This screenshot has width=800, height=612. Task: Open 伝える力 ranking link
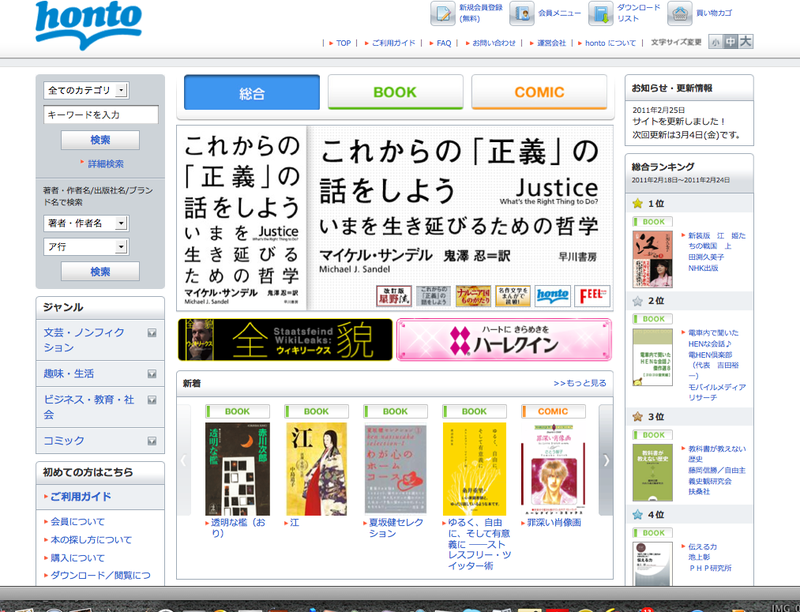pyautogui.click(x=703, y=547)
